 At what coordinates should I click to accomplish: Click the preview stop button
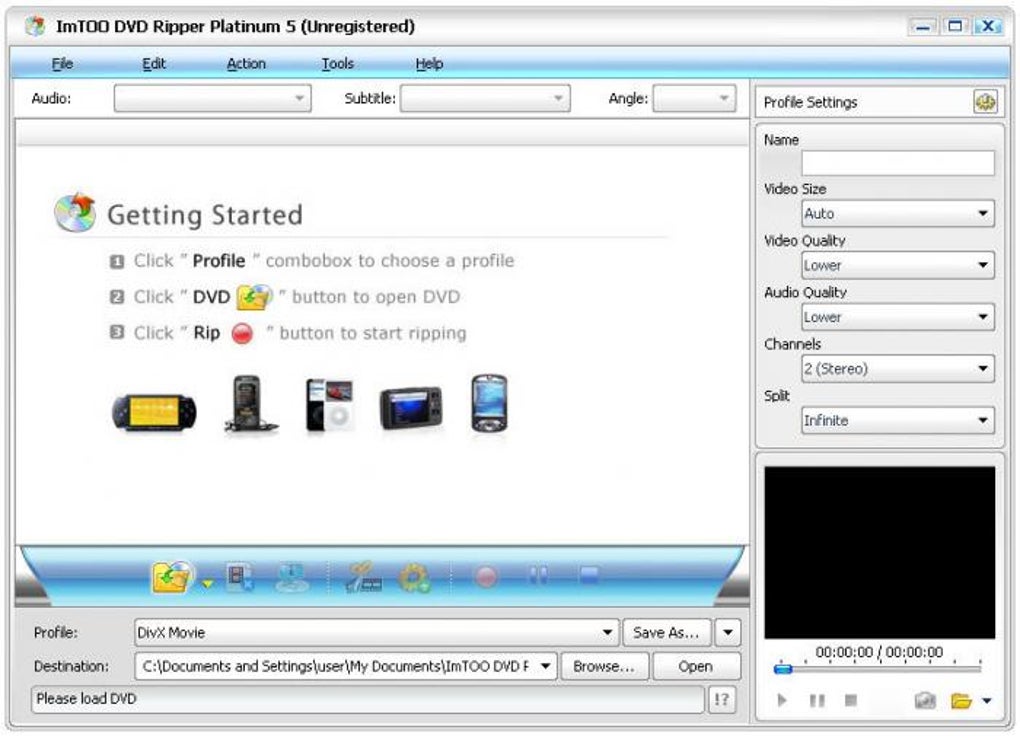pos(850,700)
